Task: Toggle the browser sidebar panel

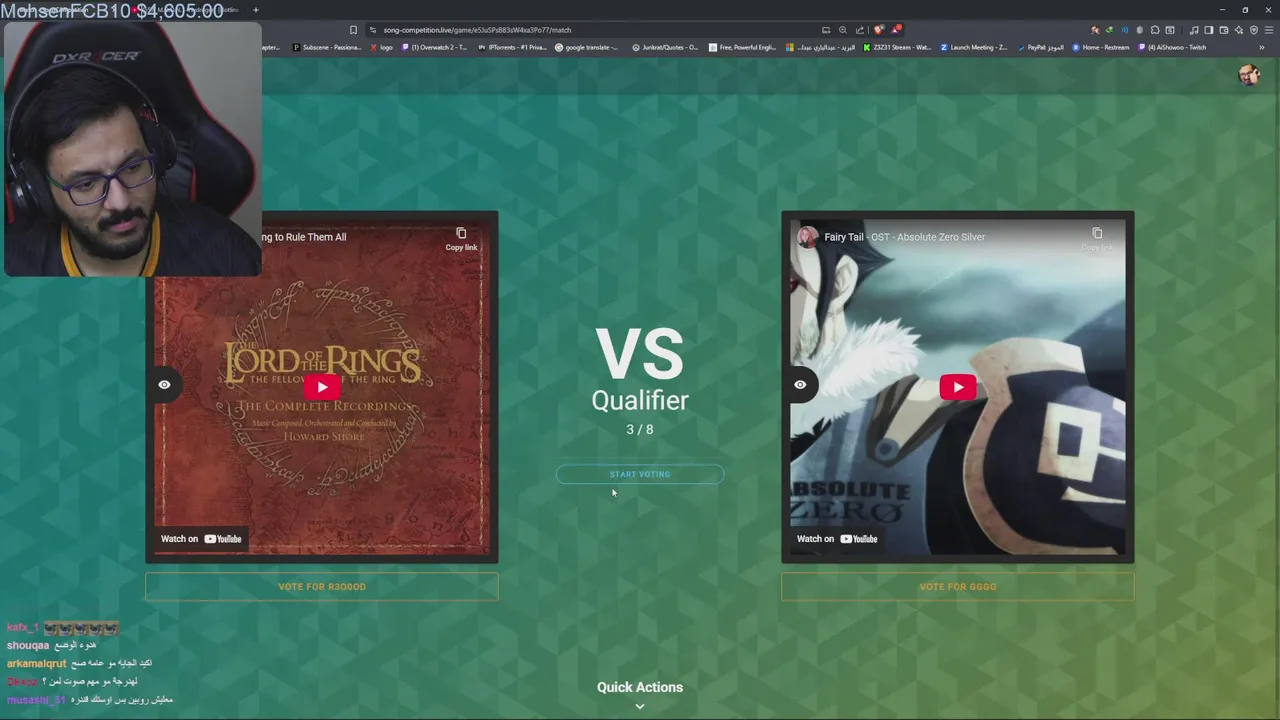Action: [x=1208, y=30]
